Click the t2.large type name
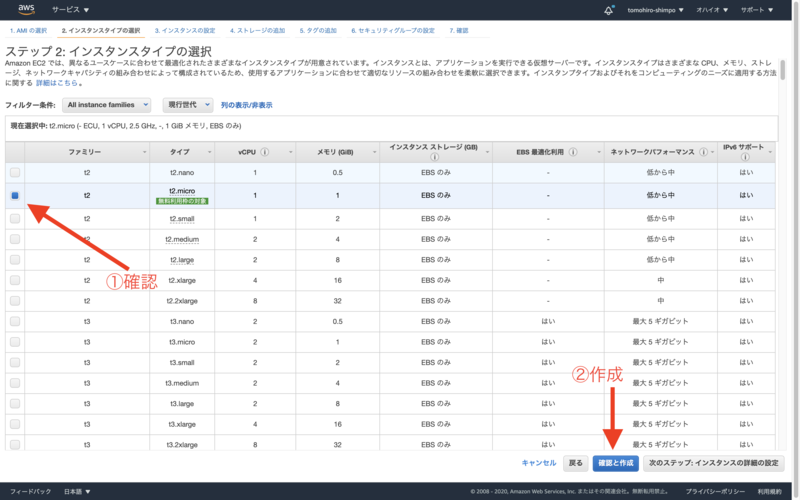Viewport: 800px width, 500px height. pyautogui.click(x=182, y=260)
